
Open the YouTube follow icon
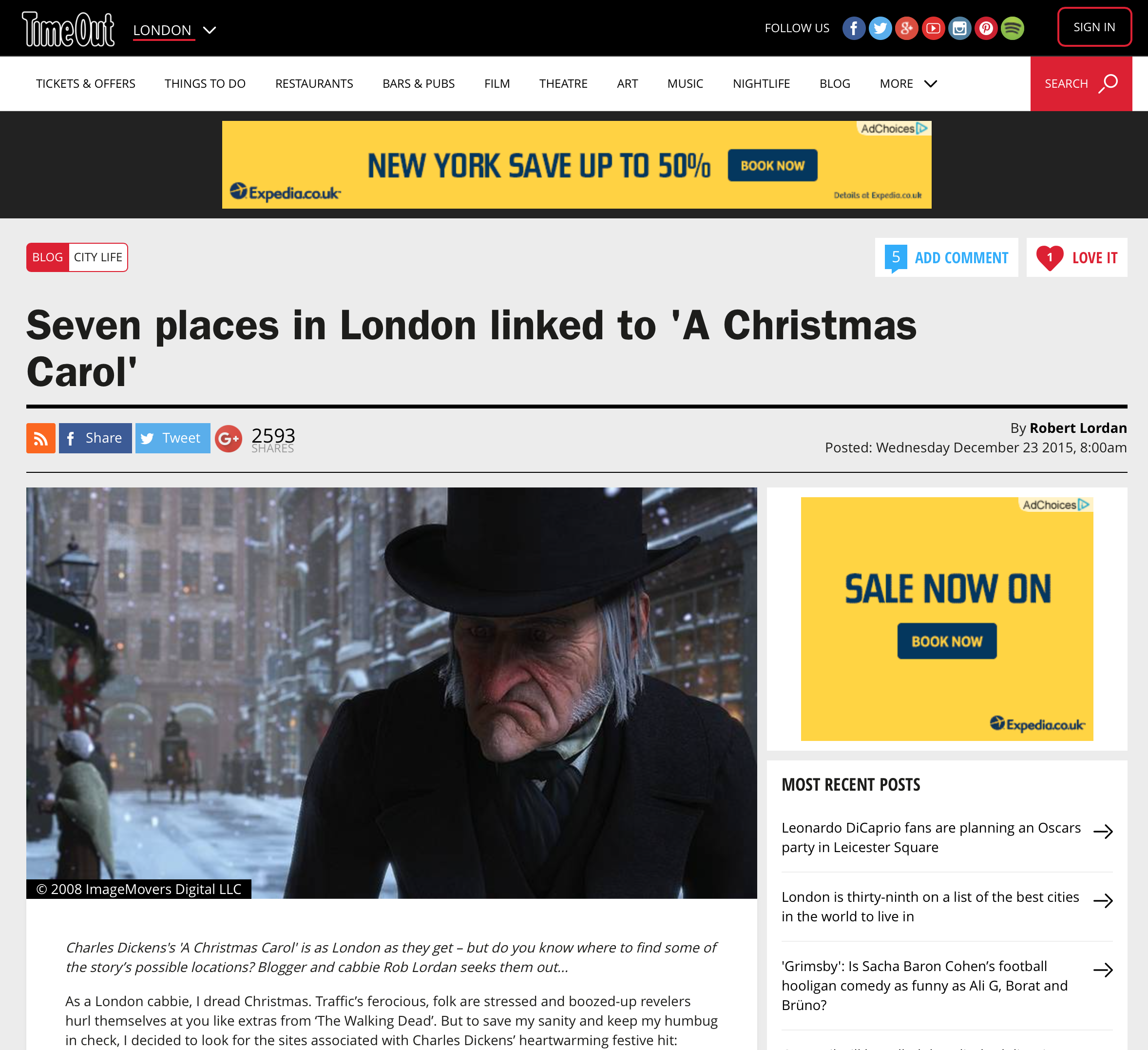pyautogui.click(x=933, y=28)
